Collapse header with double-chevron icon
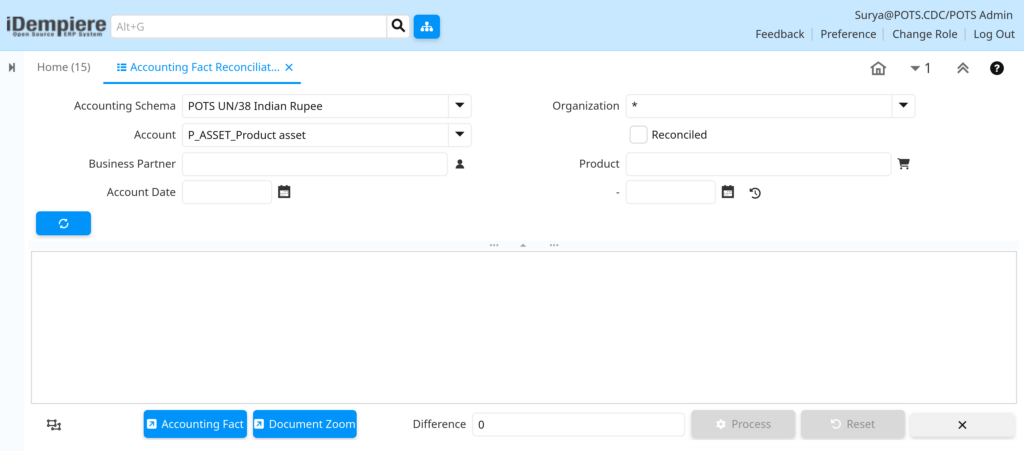 (962, 68)
